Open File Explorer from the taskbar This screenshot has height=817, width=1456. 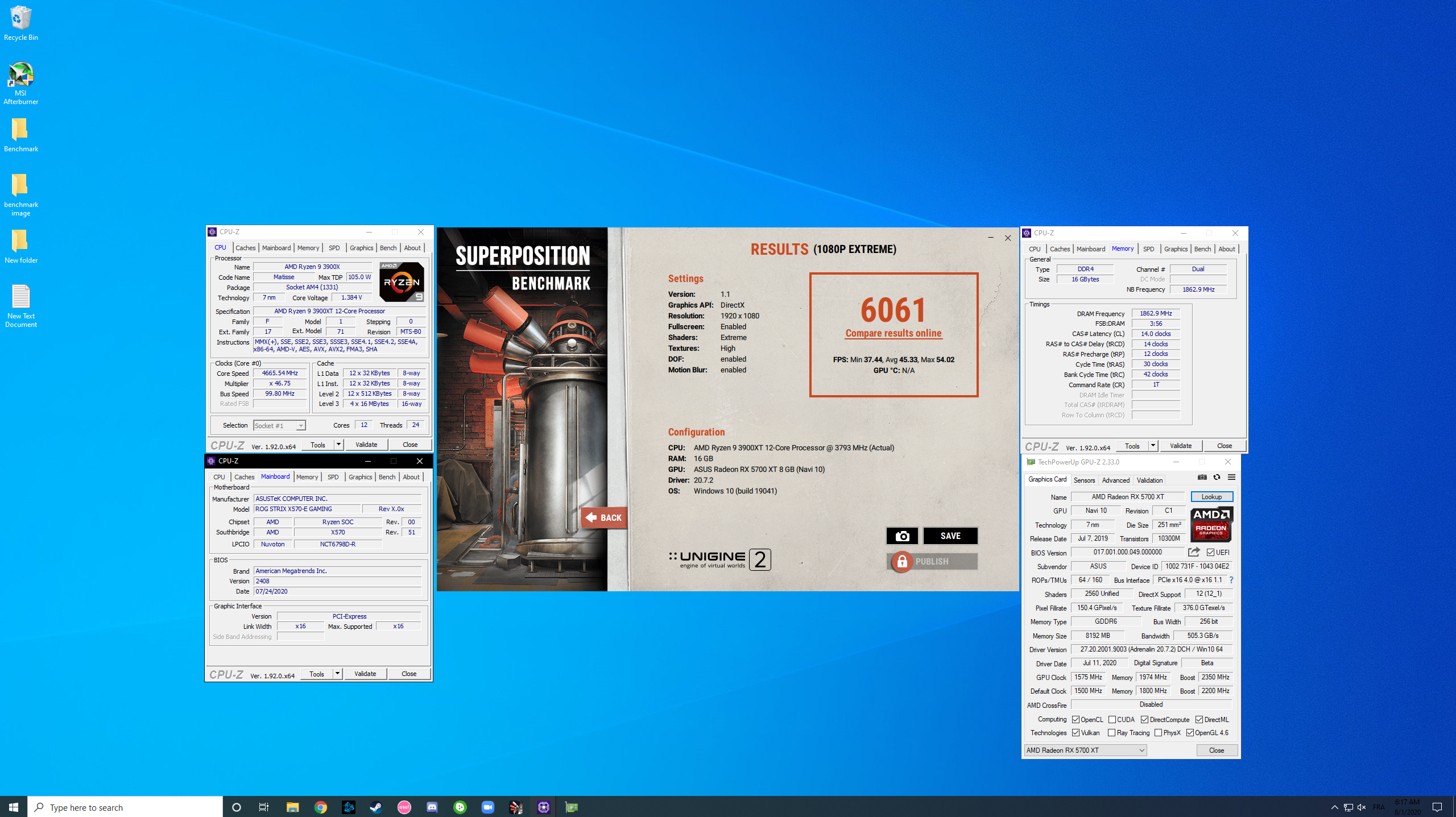[293, 807]
